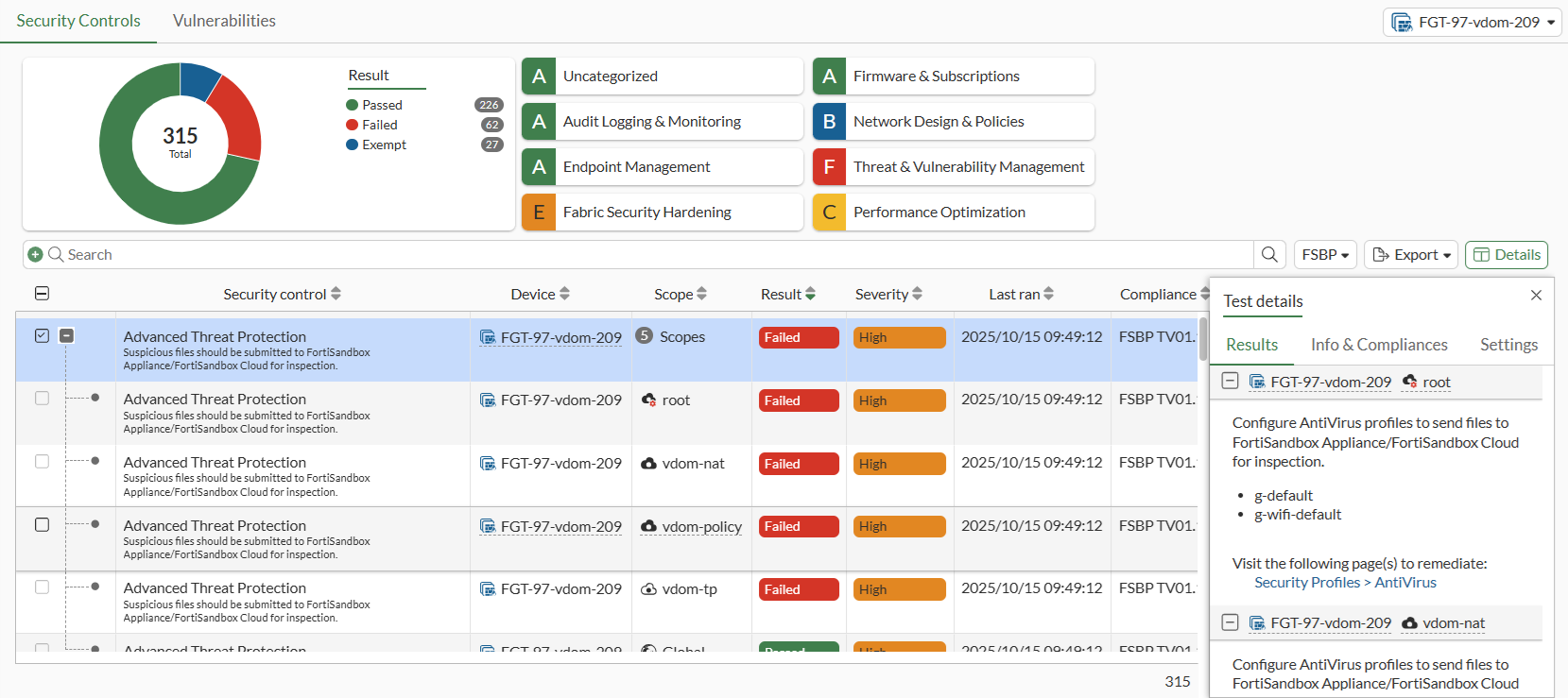Click the E grade Fabric Security Hardening badge

click(539, 213)
